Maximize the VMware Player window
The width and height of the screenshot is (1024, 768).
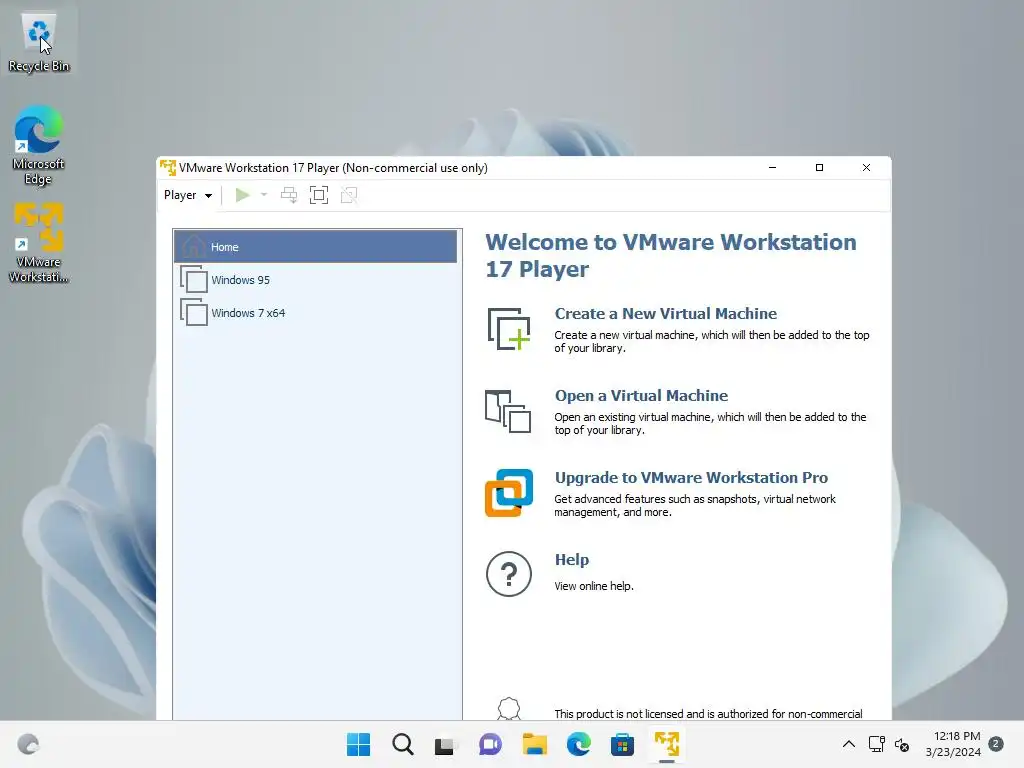tap(820, 168)
